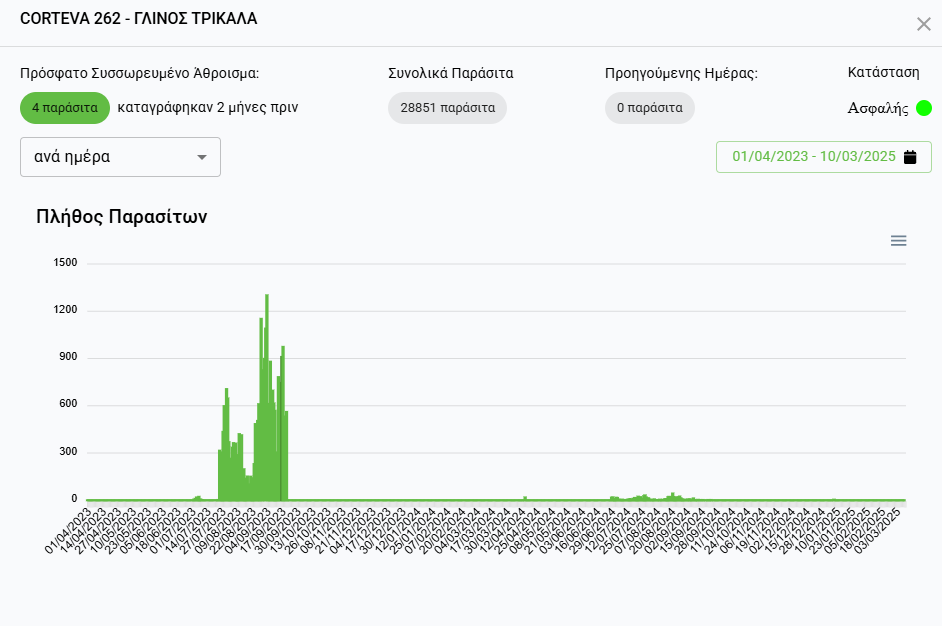Click the Συνολικά Παράσιτα heading
The height and width of the screenshot is (626, 942).
pos(450,73)
